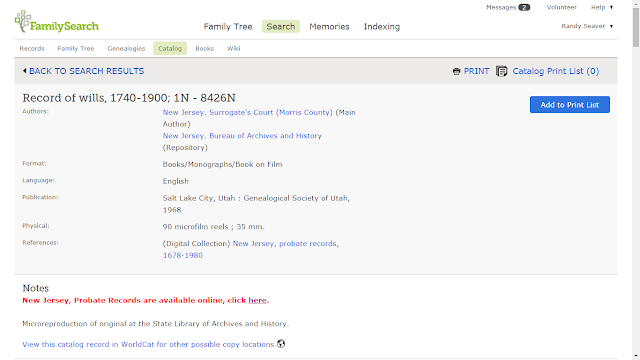Open the View this catalog record in WorldCat link
The image size is (640, 360).
point(148,344)
